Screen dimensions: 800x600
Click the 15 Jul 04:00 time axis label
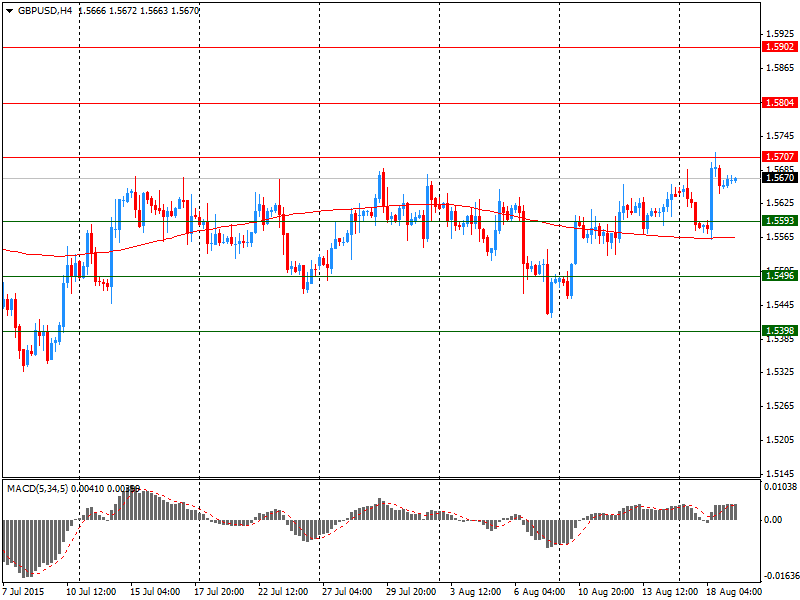[x=155, y=592]
